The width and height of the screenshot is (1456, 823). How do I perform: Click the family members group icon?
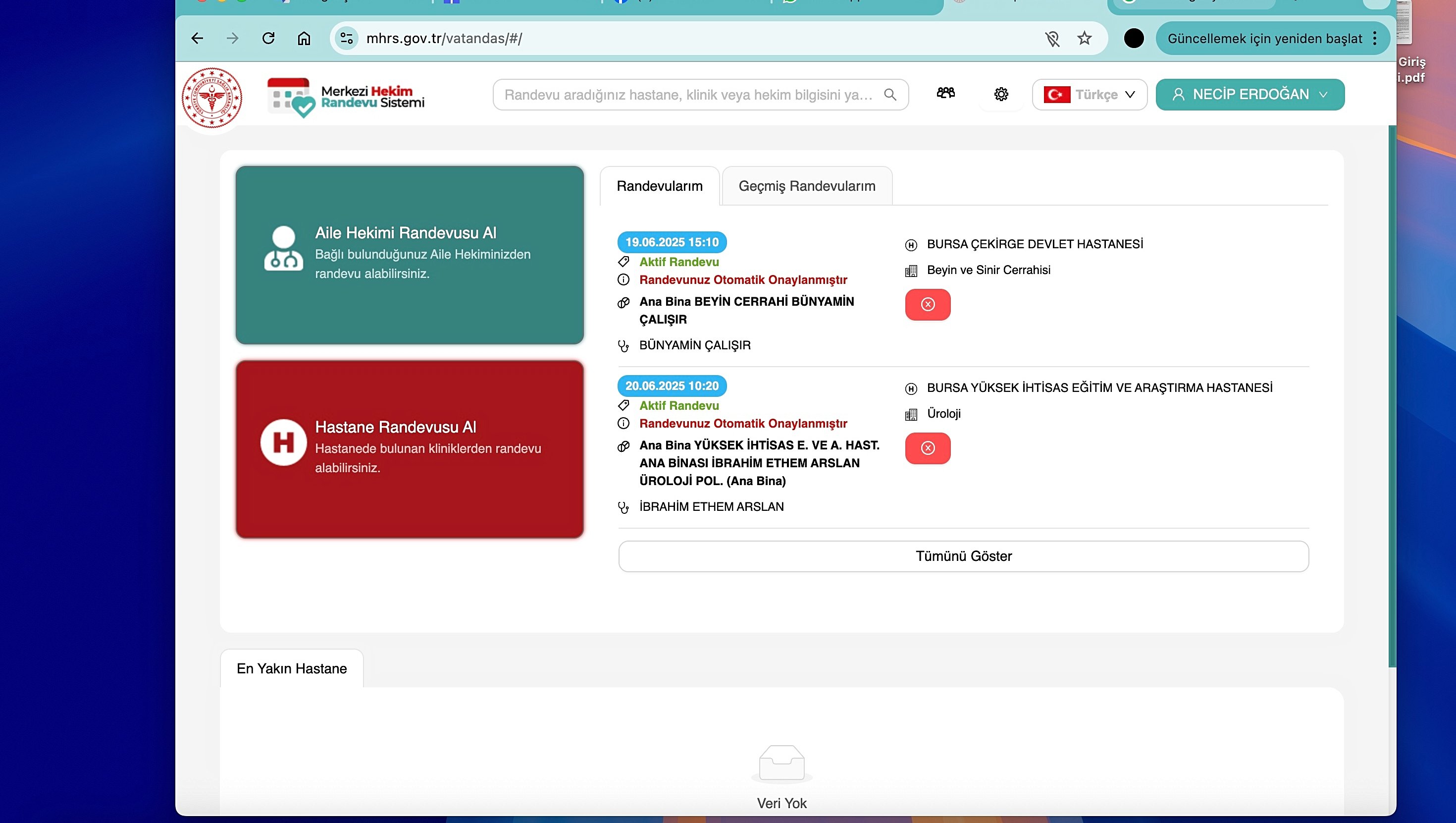click(945, 93)
